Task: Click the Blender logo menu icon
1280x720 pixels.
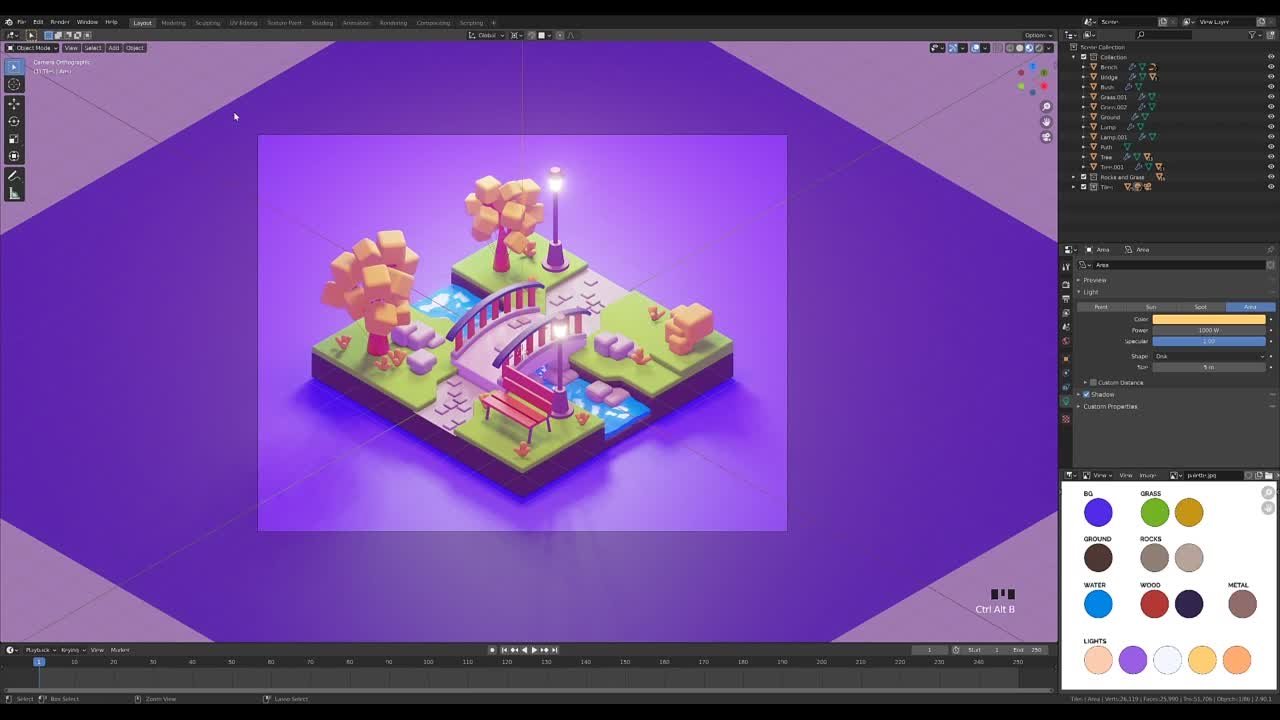Action: (9, 22)
